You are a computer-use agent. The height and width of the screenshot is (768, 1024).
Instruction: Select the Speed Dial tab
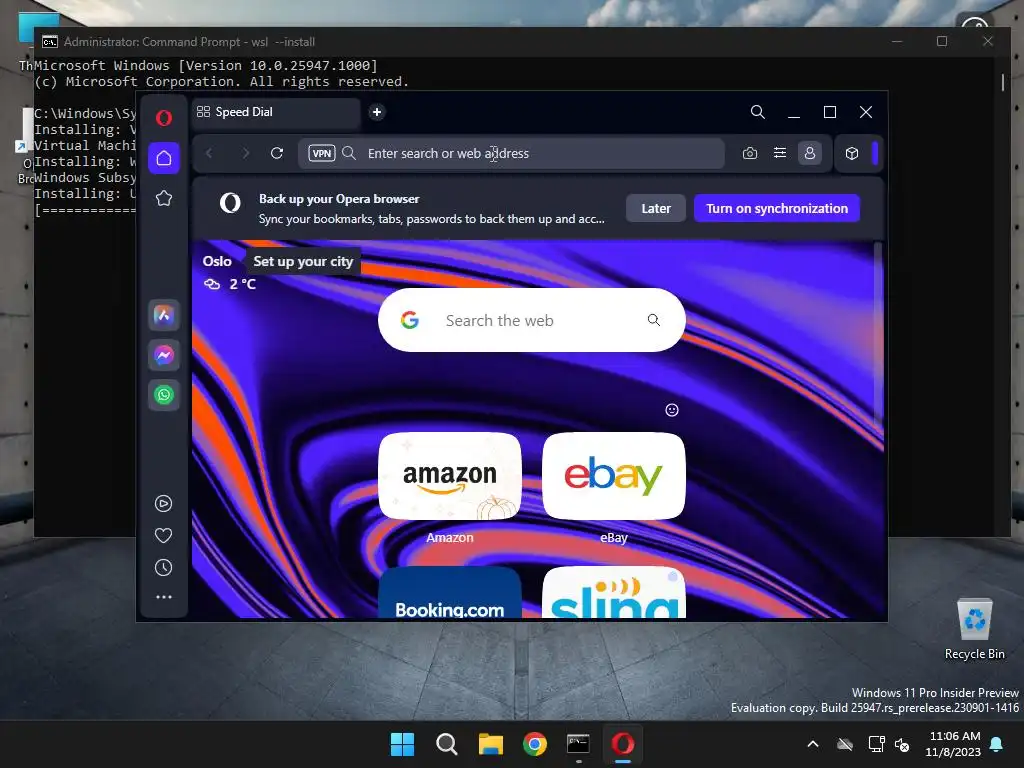click(276, 112)
